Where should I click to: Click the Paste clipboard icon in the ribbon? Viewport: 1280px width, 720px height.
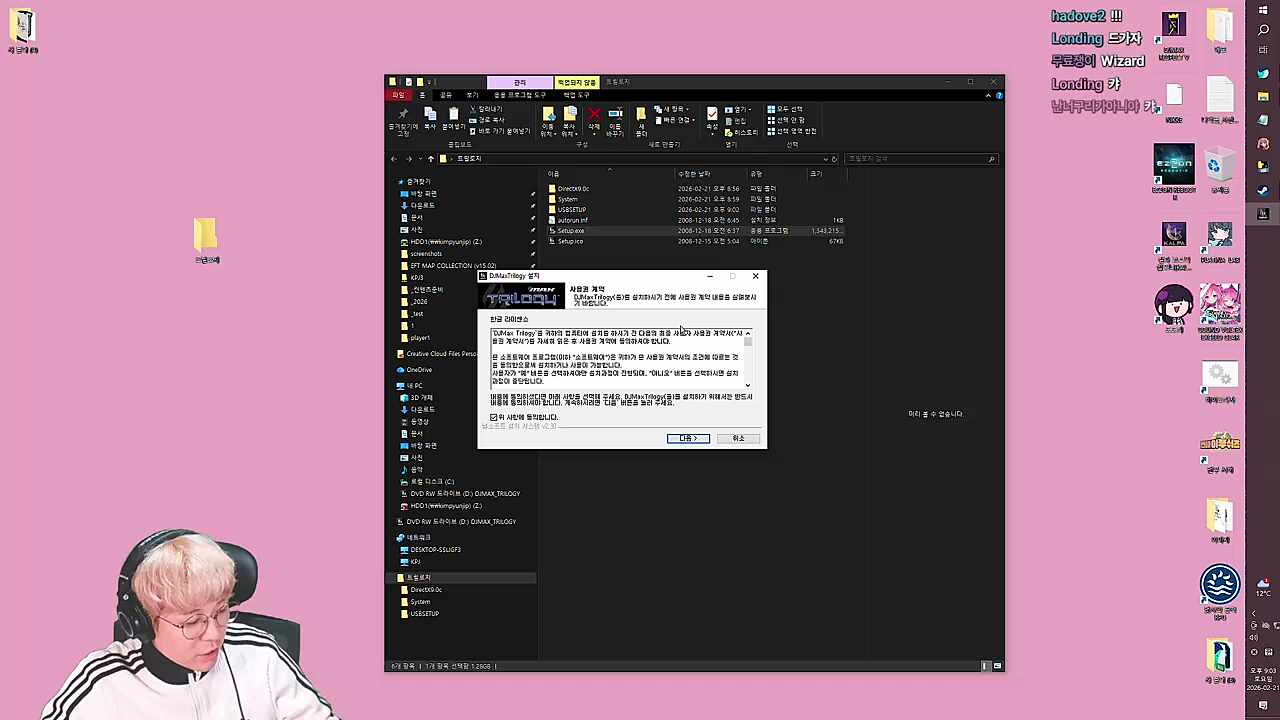point(453,116)
